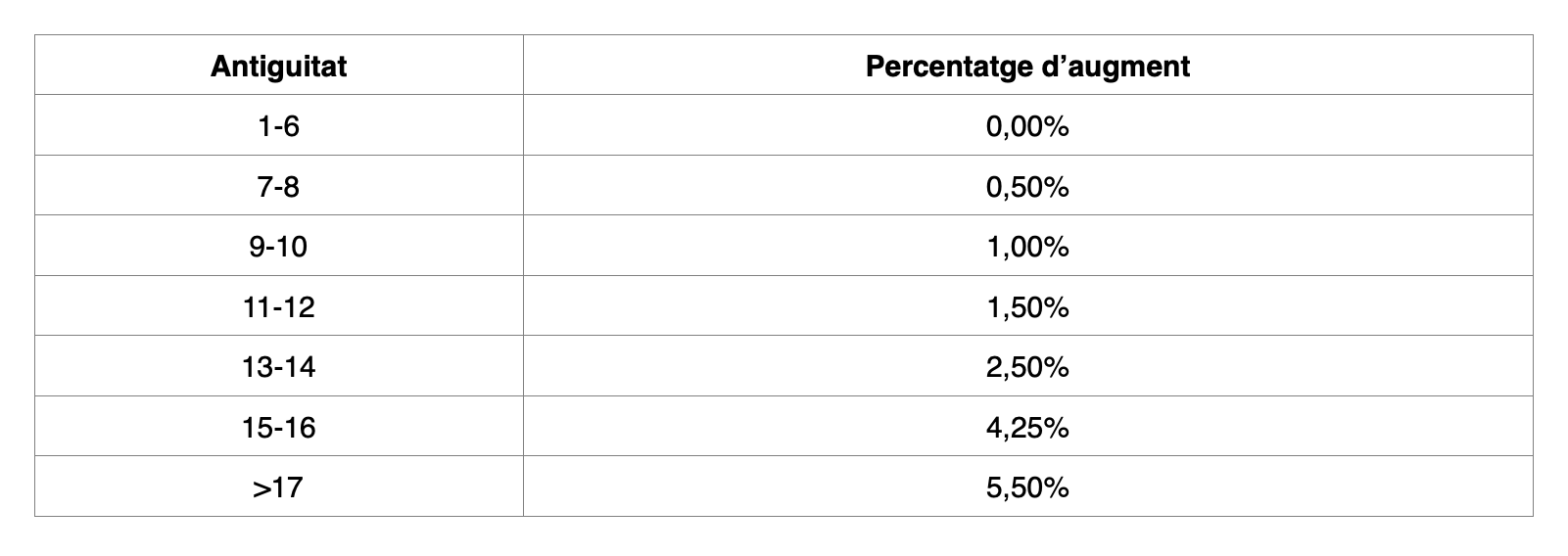Image resolution: width=1568 pixels, height=556 pixels.
Task: Select the 11-12 seniority cell
Action: 278,307
